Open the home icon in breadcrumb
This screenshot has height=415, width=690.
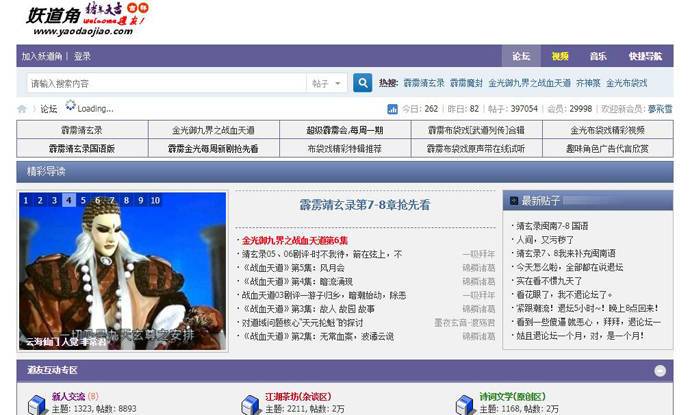22,109
